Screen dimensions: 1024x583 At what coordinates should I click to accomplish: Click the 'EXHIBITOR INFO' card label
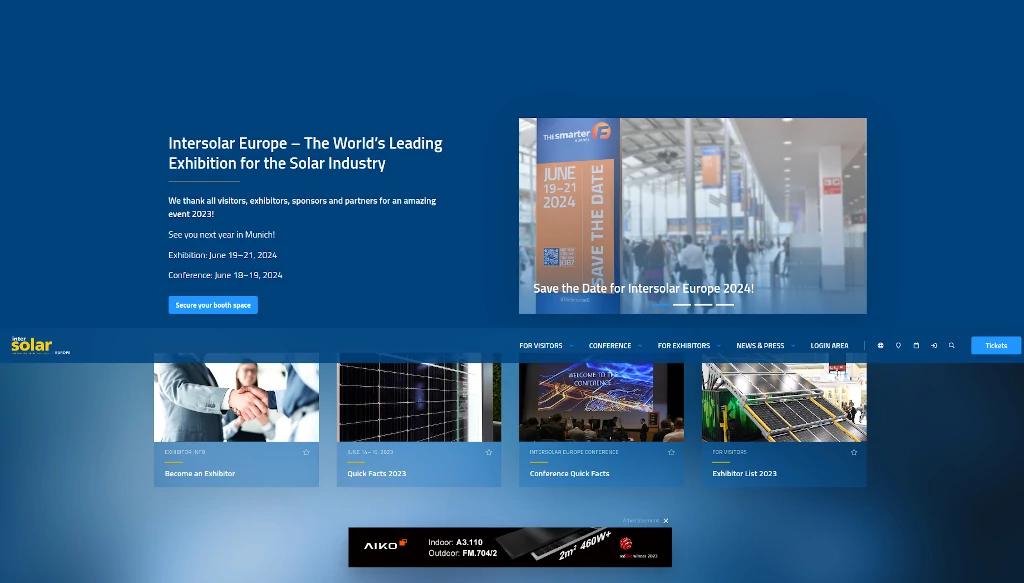(x=185, y=452)
